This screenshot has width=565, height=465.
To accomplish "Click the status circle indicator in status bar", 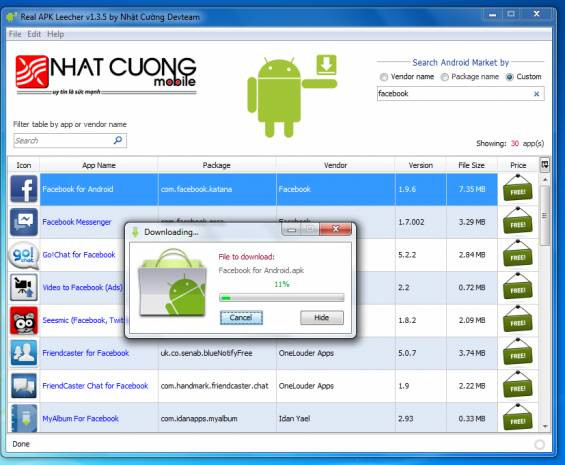I will pos(539,444).
